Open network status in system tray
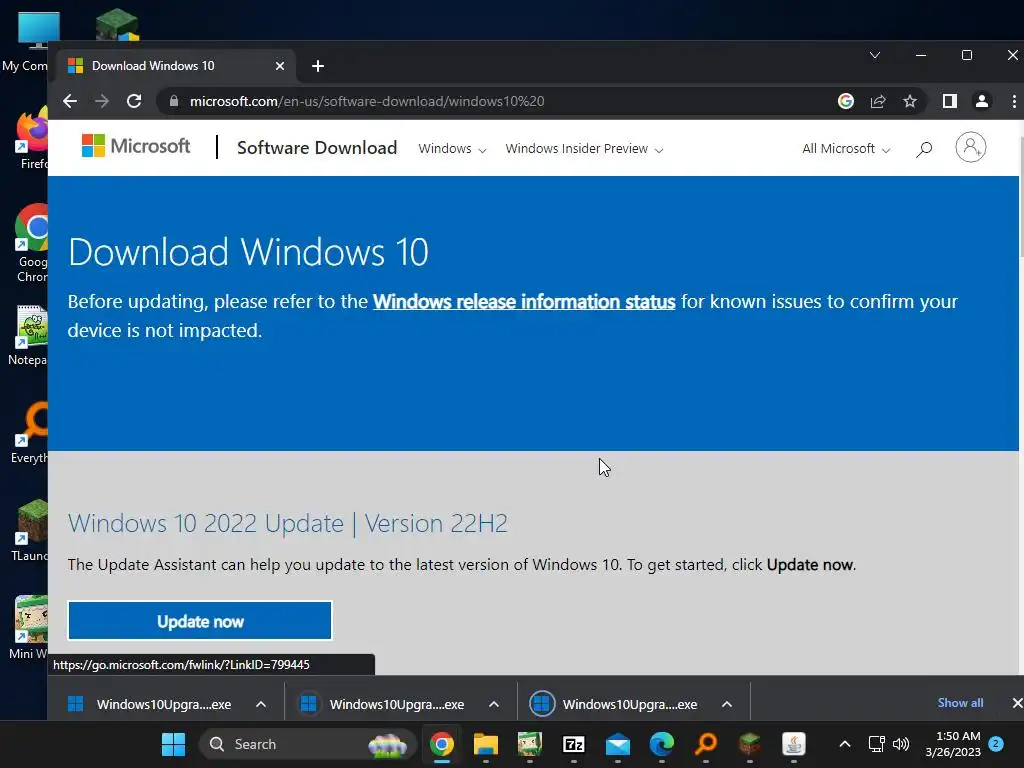The image size is (1024, 768). click(876, 744)
